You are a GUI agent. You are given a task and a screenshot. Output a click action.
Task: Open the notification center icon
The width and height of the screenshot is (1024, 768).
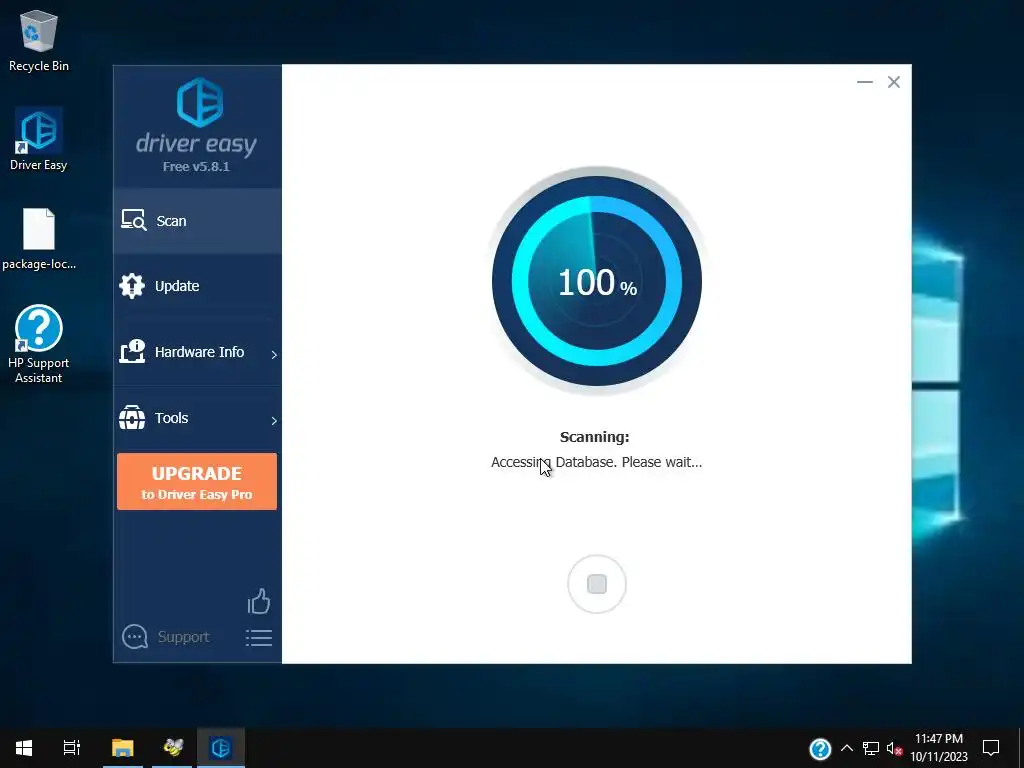(991, 748)
